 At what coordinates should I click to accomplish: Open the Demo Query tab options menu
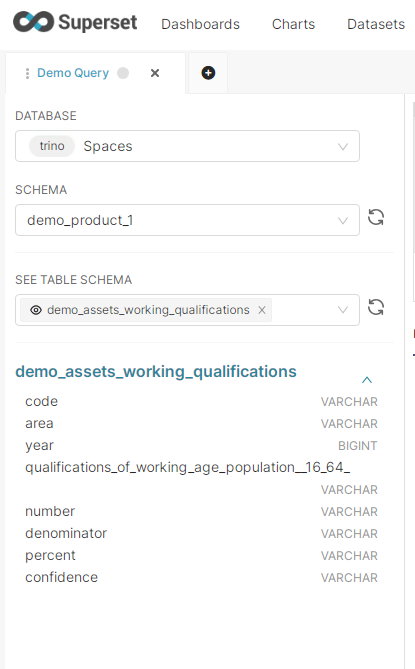pyautogui.click(x=27, y=73)
